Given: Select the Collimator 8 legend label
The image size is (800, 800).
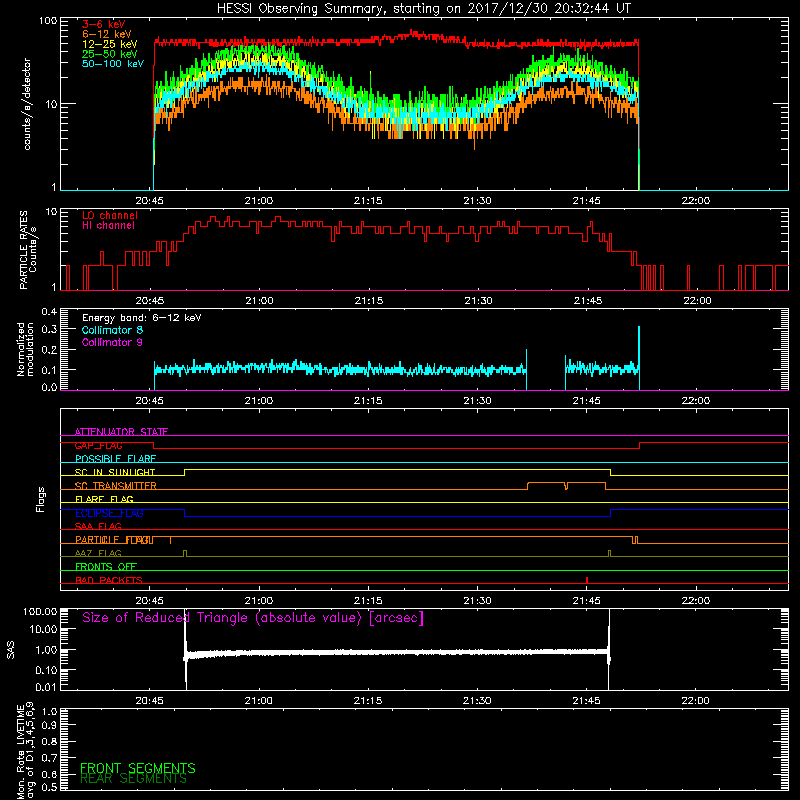Looking at the screenshot, I should point(112,330).
